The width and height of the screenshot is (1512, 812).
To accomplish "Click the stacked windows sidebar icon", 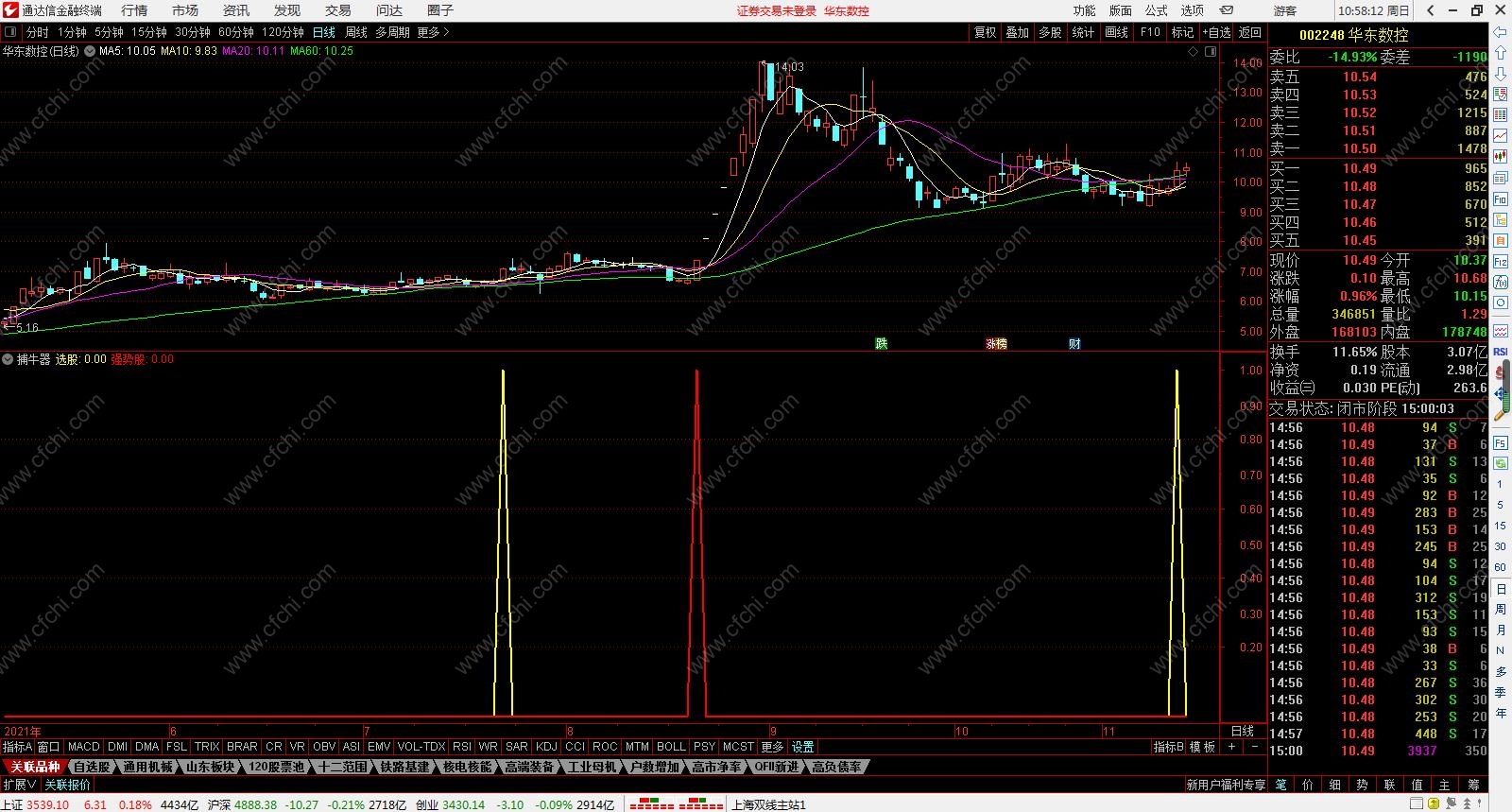I will (1500, 178).
